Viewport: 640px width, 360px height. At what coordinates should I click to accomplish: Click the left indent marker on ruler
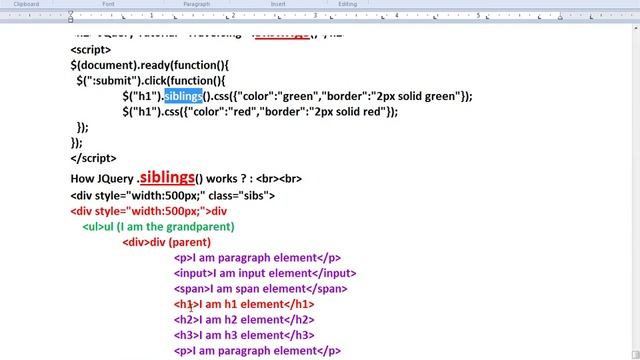point(71,19)
